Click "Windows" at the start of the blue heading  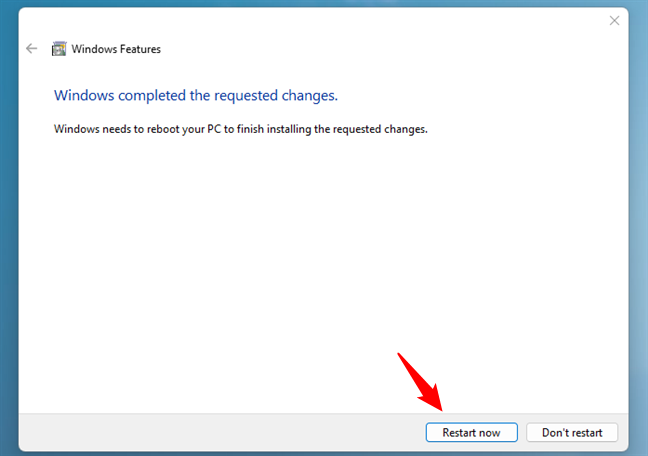point(84,96)
